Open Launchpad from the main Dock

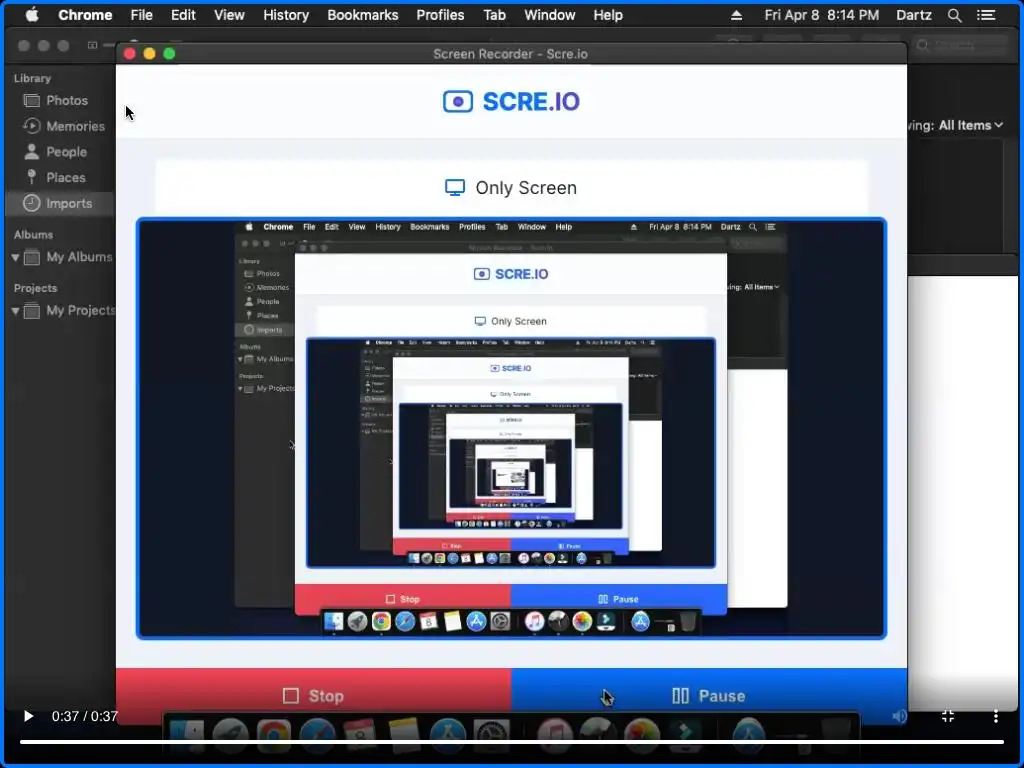230,735
